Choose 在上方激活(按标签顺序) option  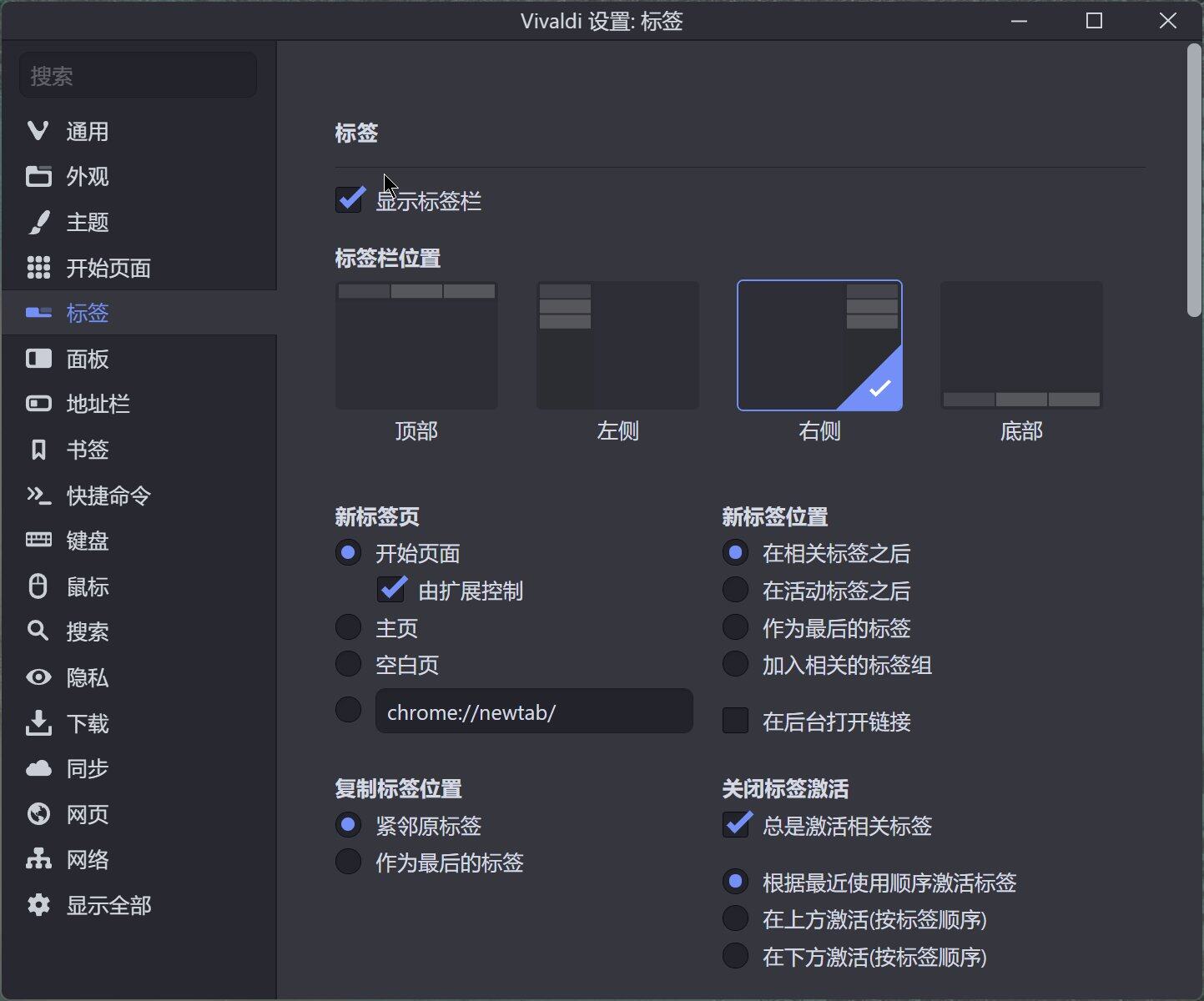click(x=735, y=918)
